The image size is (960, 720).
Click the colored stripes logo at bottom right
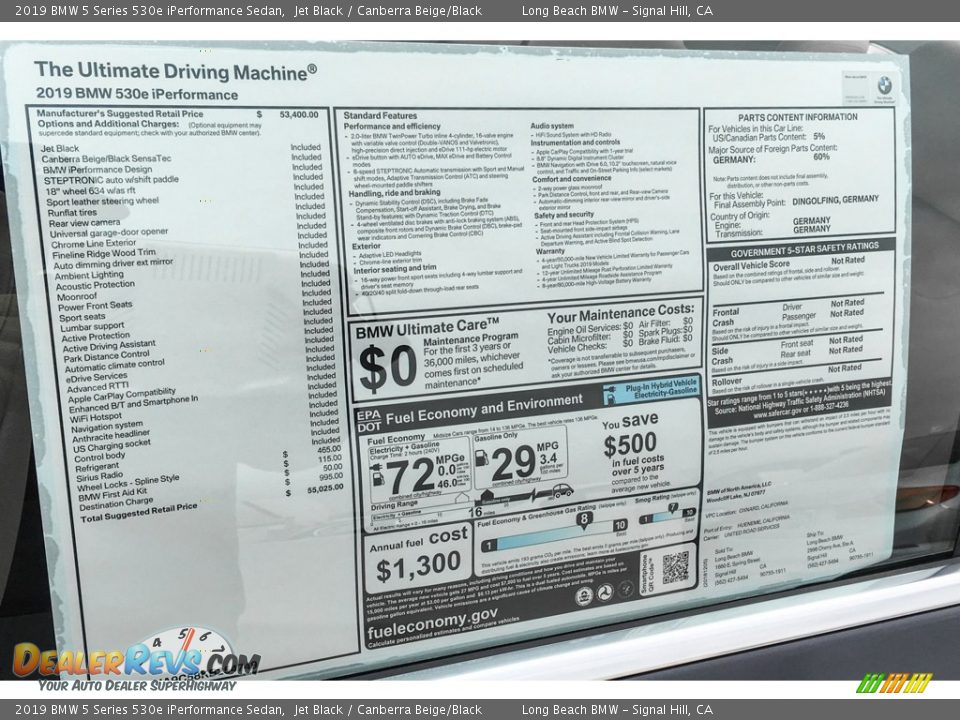point(894,683)
